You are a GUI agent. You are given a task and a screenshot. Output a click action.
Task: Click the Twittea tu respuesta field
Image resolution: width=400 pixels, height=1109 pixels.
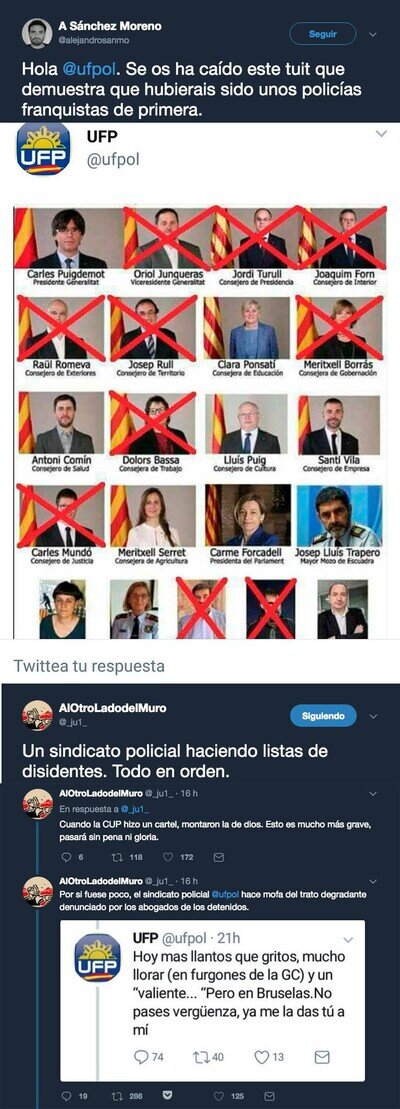(200, 666)
